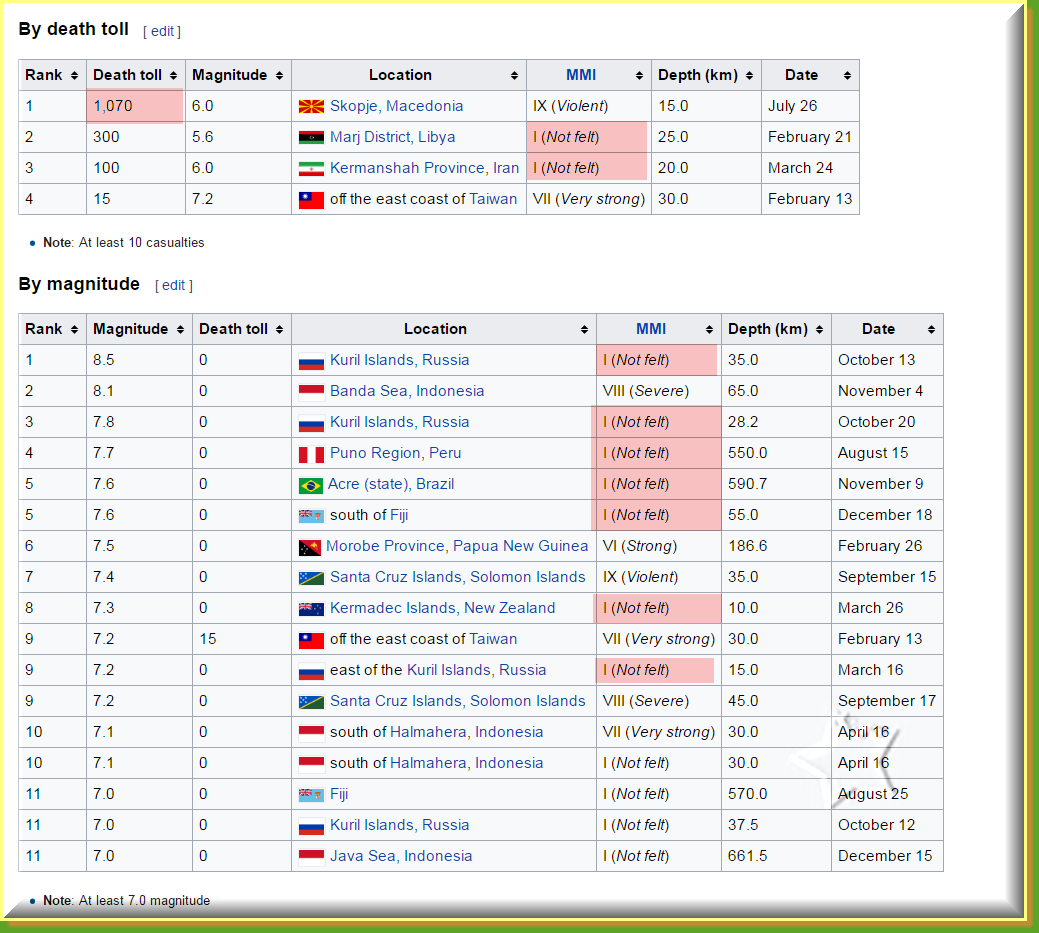This screenshot has height=933, width=1039.
Task: Sort magnitude table by Location arrows
Action: click(584, 329)
